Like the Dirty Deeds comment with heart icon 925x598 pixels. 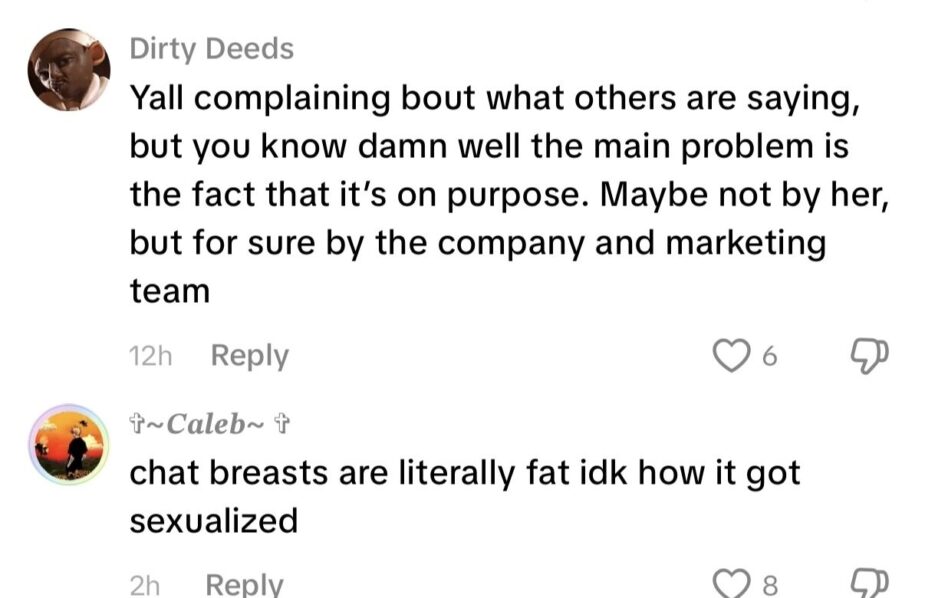tap(731, 356)
